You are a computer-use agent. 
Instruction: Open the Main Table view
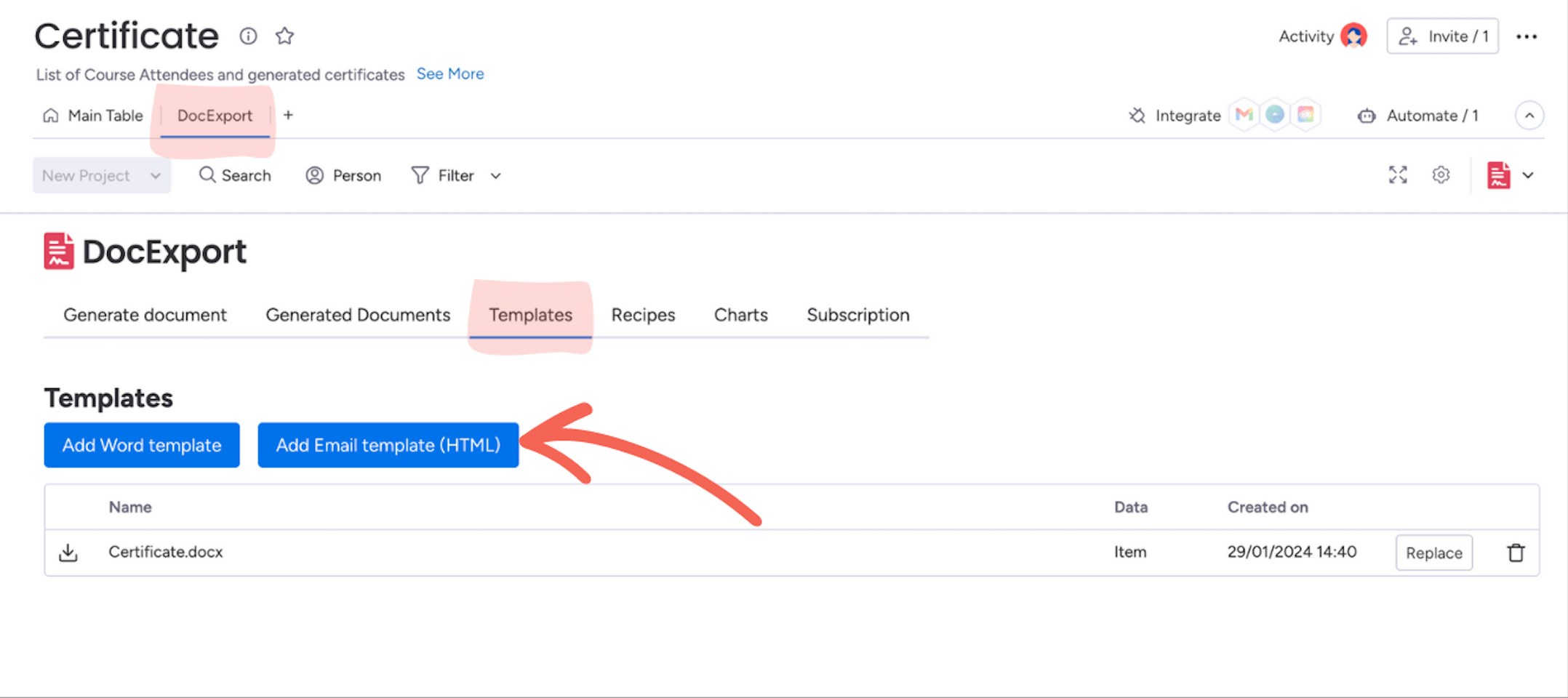[93, 116]
